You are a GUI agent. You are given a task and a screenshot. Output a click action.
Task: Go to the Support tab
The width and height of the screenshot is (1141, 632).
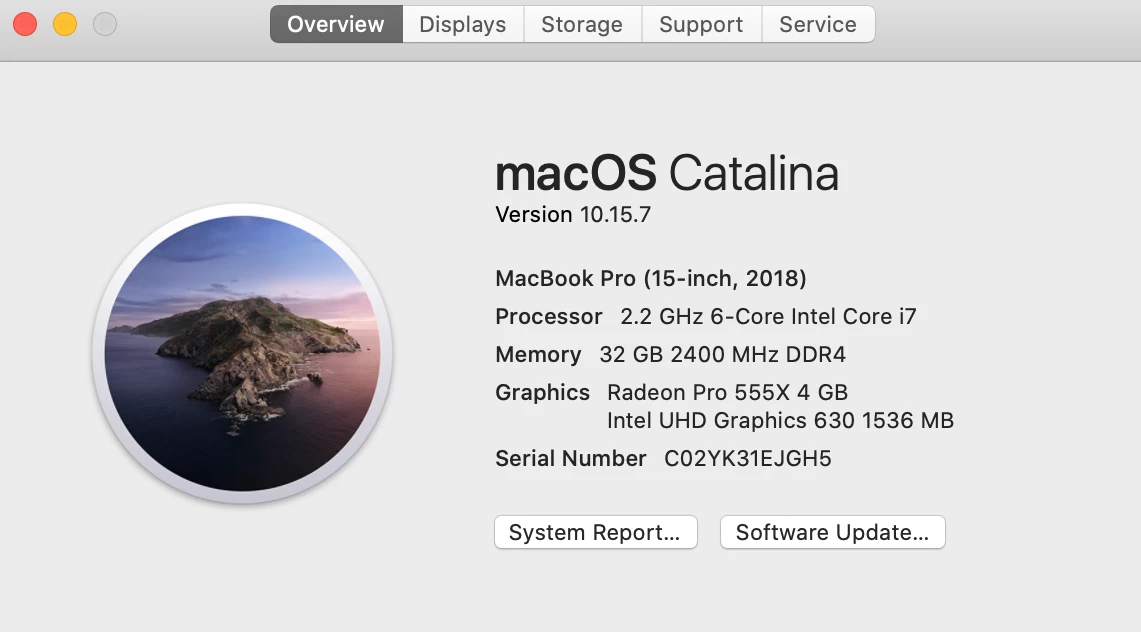pyautogui.click(x=701, y=24)
